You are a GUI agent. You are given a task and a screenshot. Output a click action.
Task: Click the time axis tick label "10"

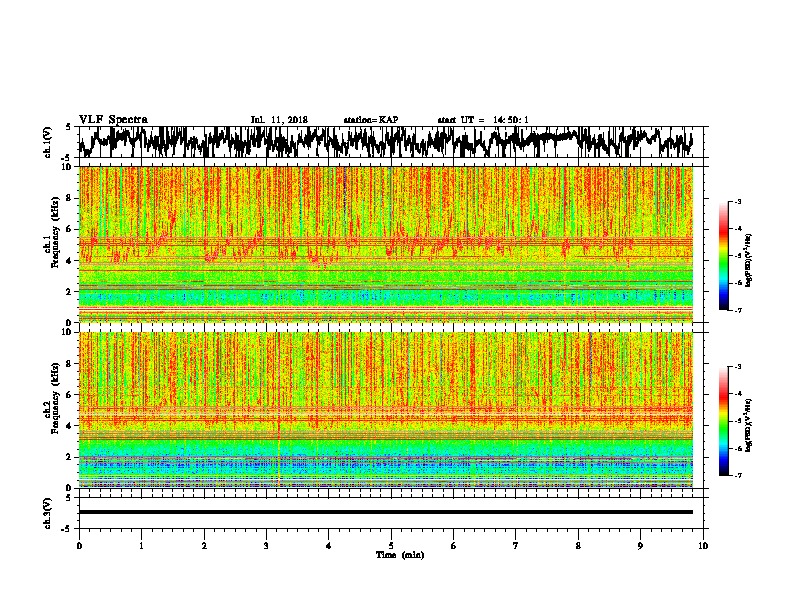click(703, 545)
